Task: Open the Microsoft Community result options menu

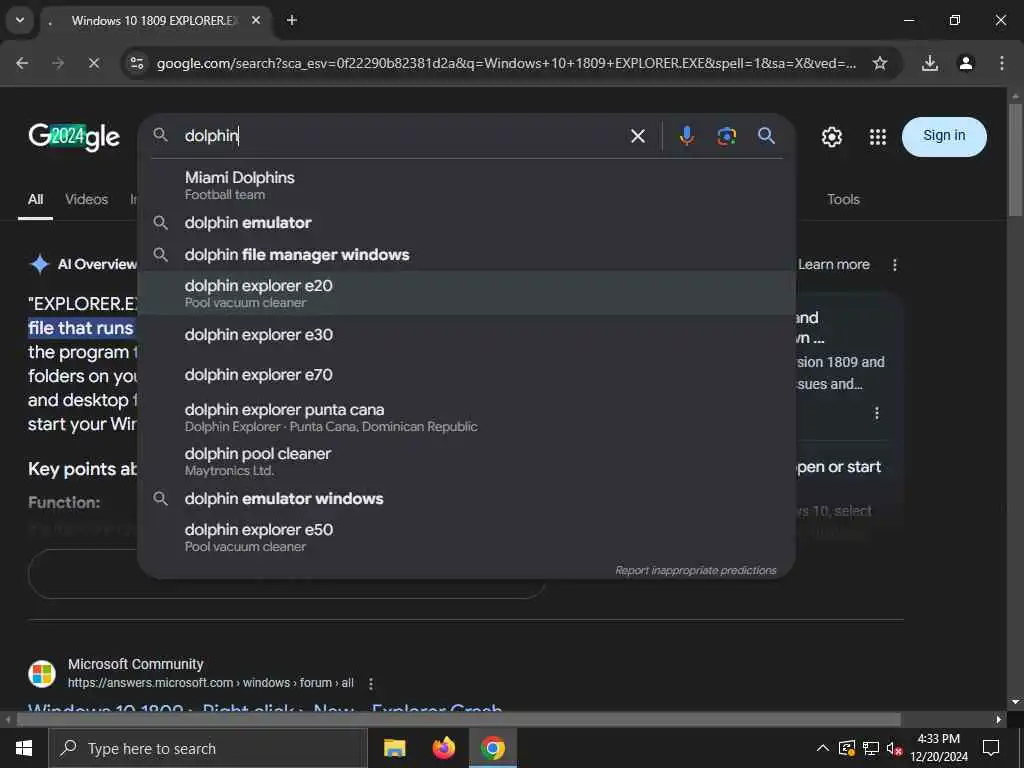Action: (371, 684)
